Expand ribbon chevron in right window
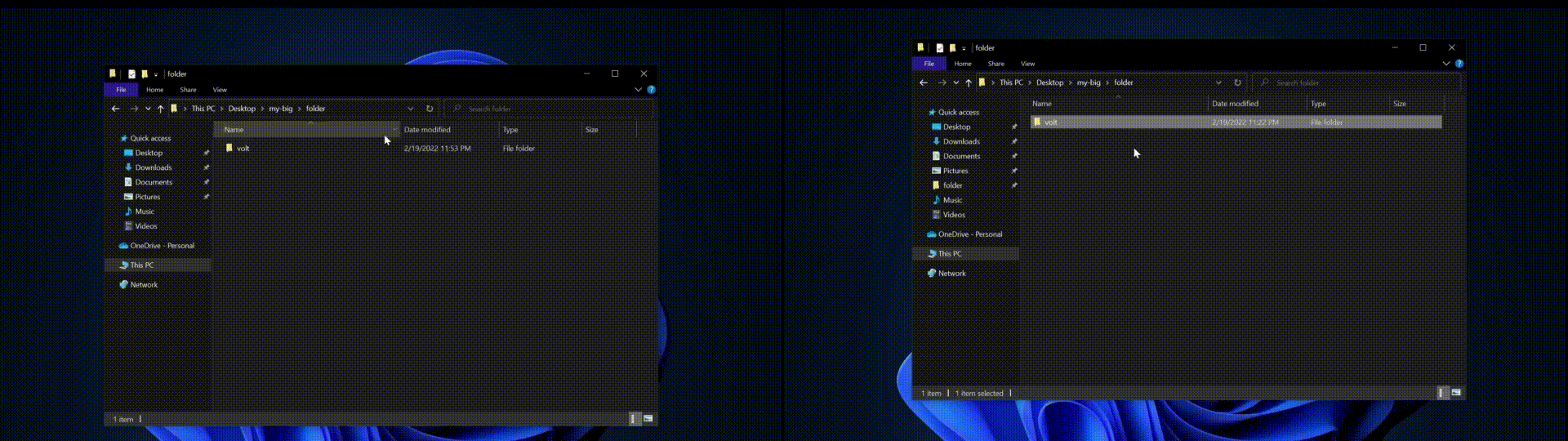Image resolution: width=1568 pixels, height=441 pixels. 1446,64
